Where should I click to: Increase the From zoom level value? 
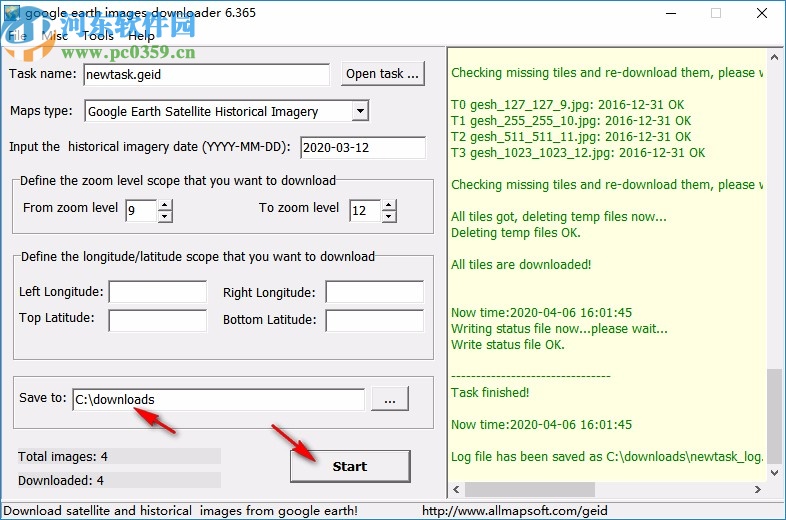[165, 205]
